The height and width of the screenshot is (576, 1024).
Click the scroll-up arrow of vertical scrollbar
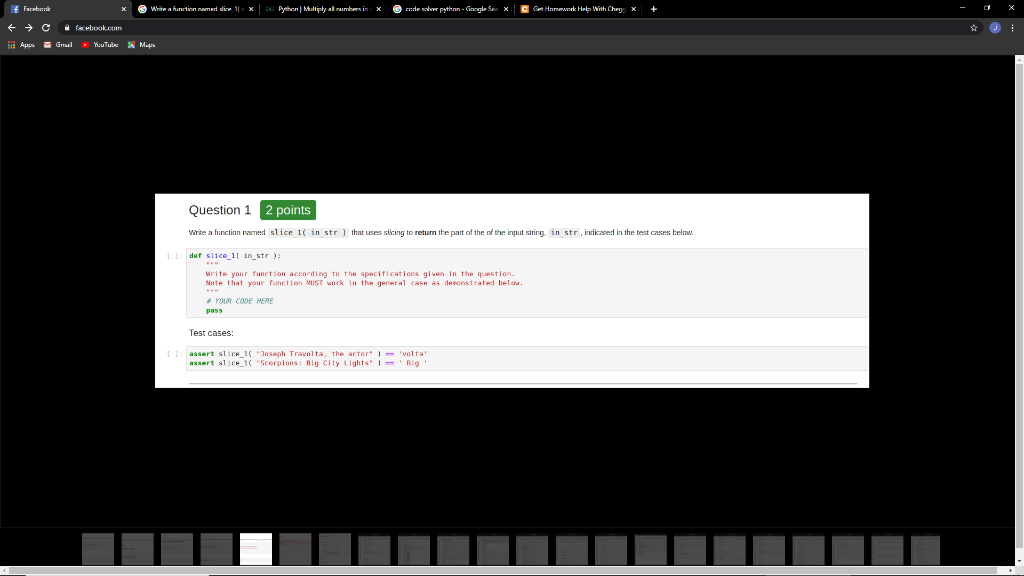click(x=1019, y=59)
